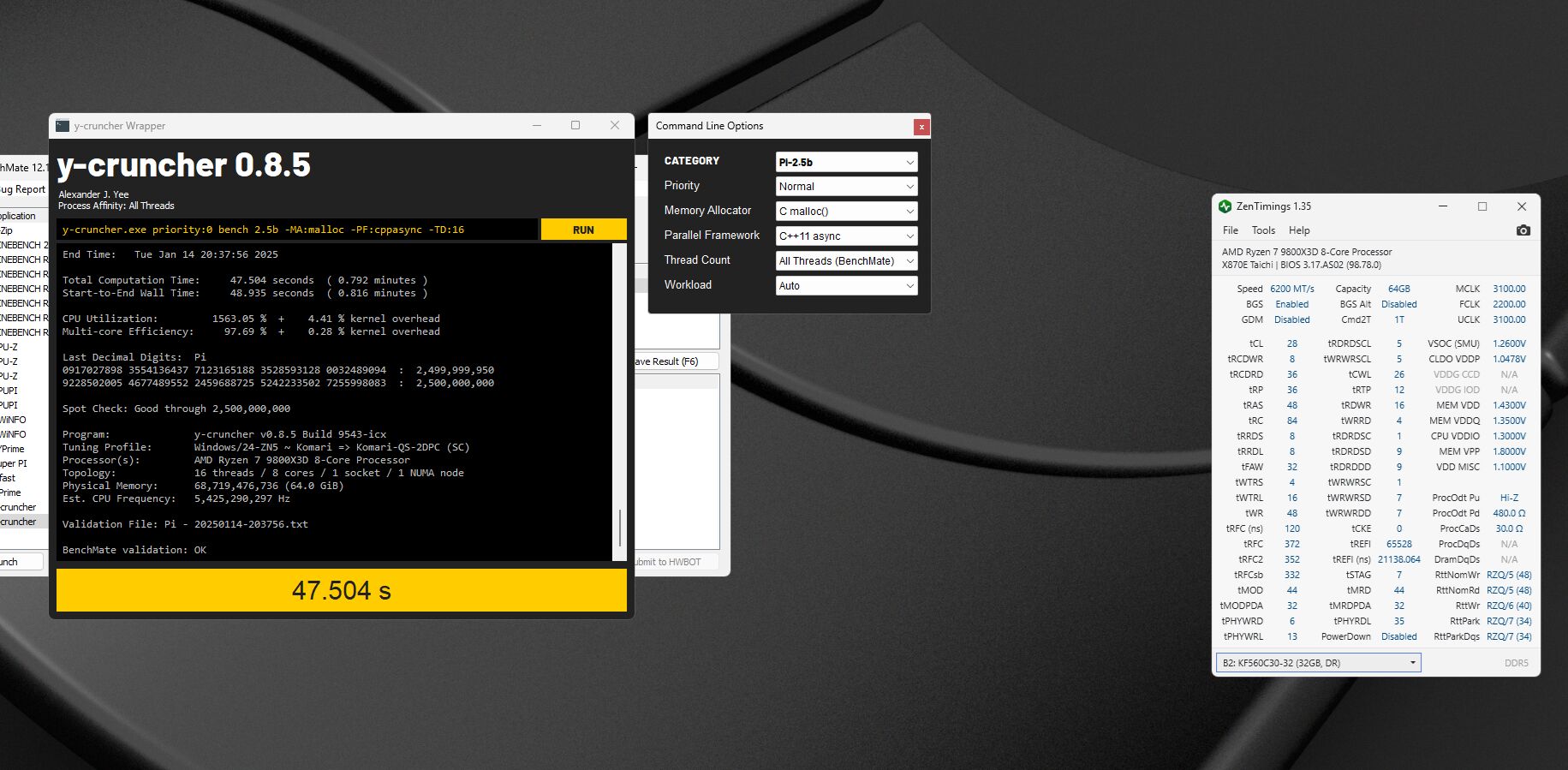Expand the Parallel Framework C++11 async dropdown
The width and height of the screenshot is (1568, 770).
click(x=846, y=236)
